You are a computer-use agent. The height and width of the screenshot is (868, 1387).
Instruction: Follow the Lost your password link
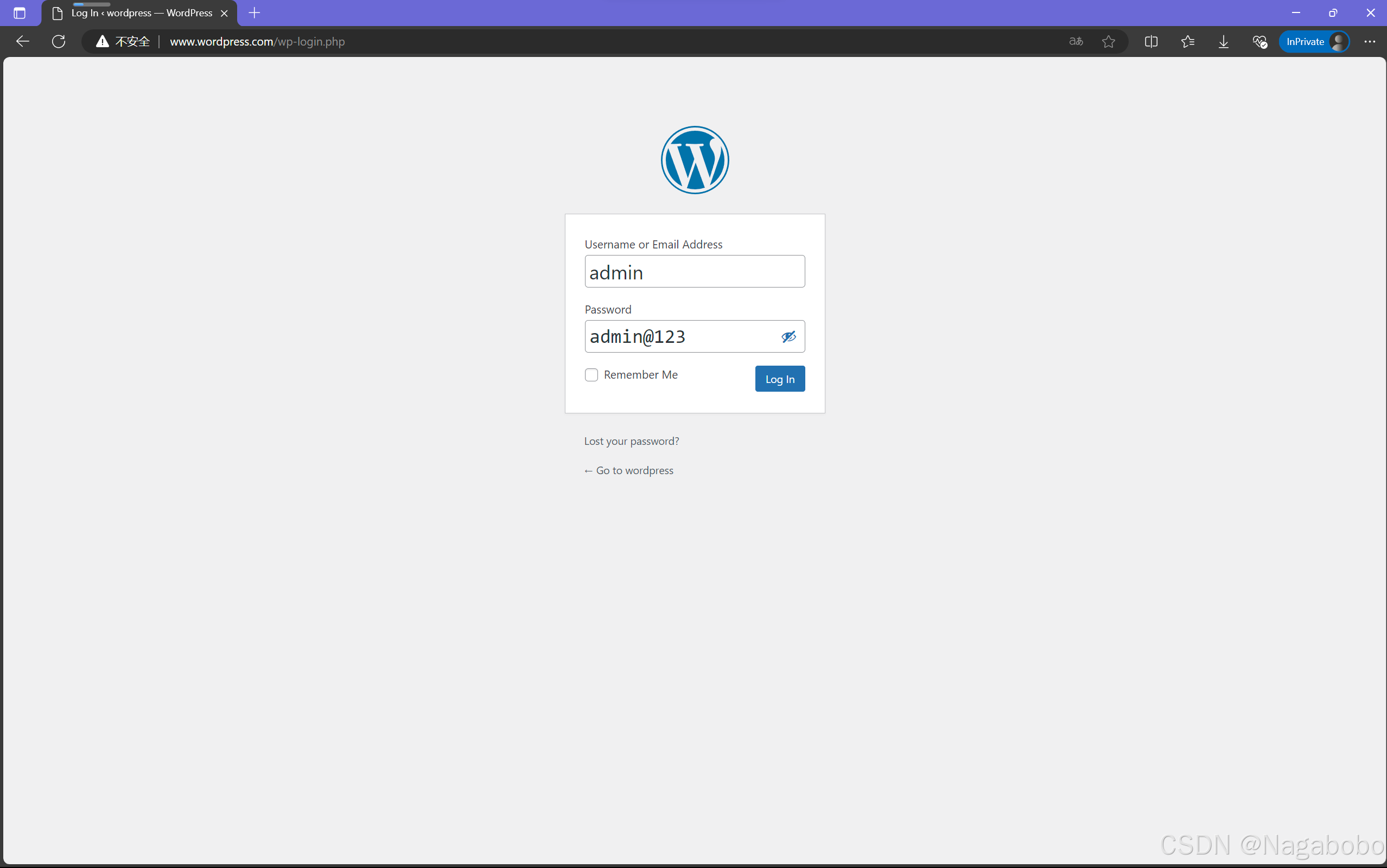coord(632,441)
